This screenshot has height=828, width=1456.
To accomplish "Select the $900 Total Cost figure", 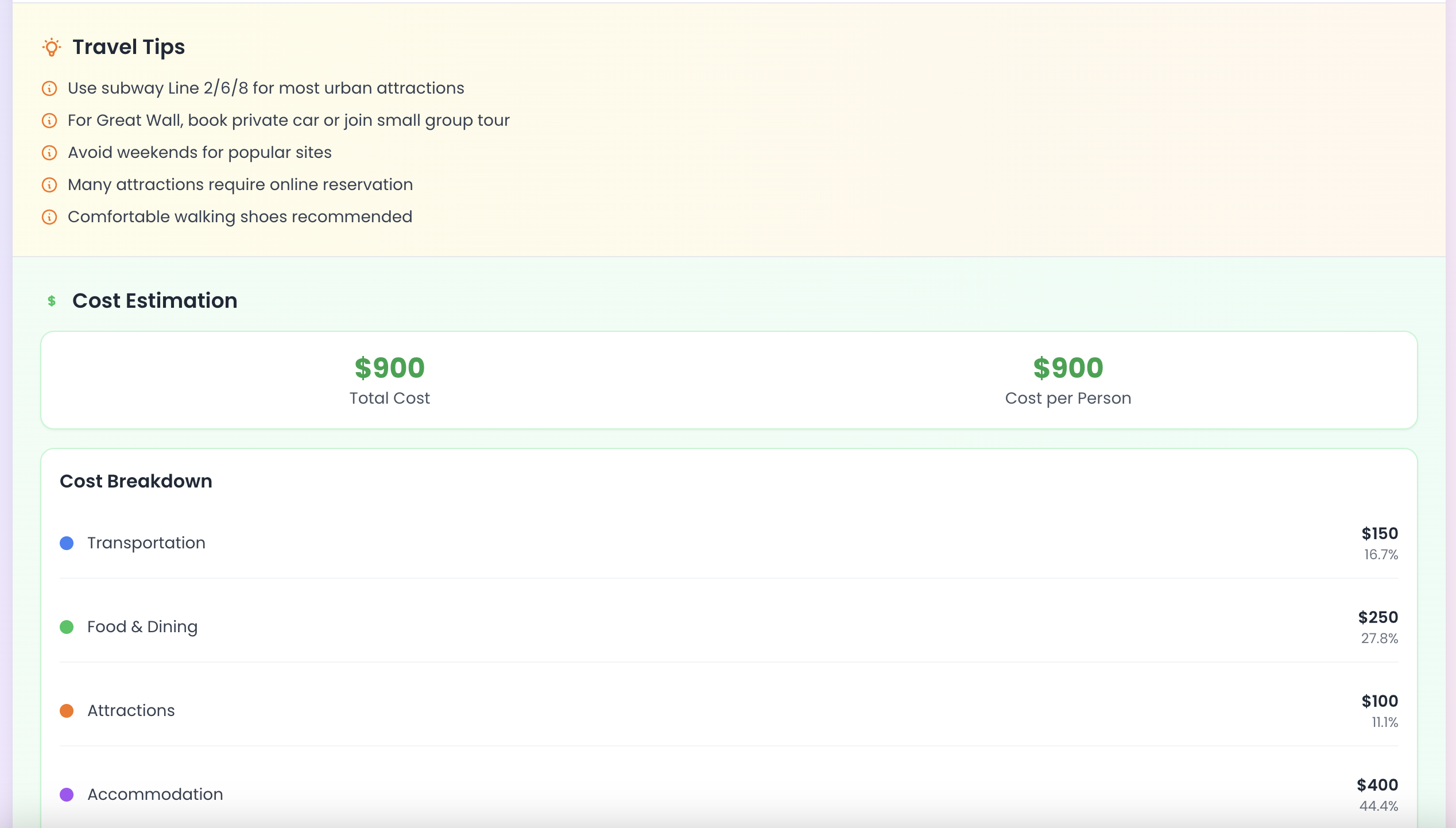I will coord(390,368).
